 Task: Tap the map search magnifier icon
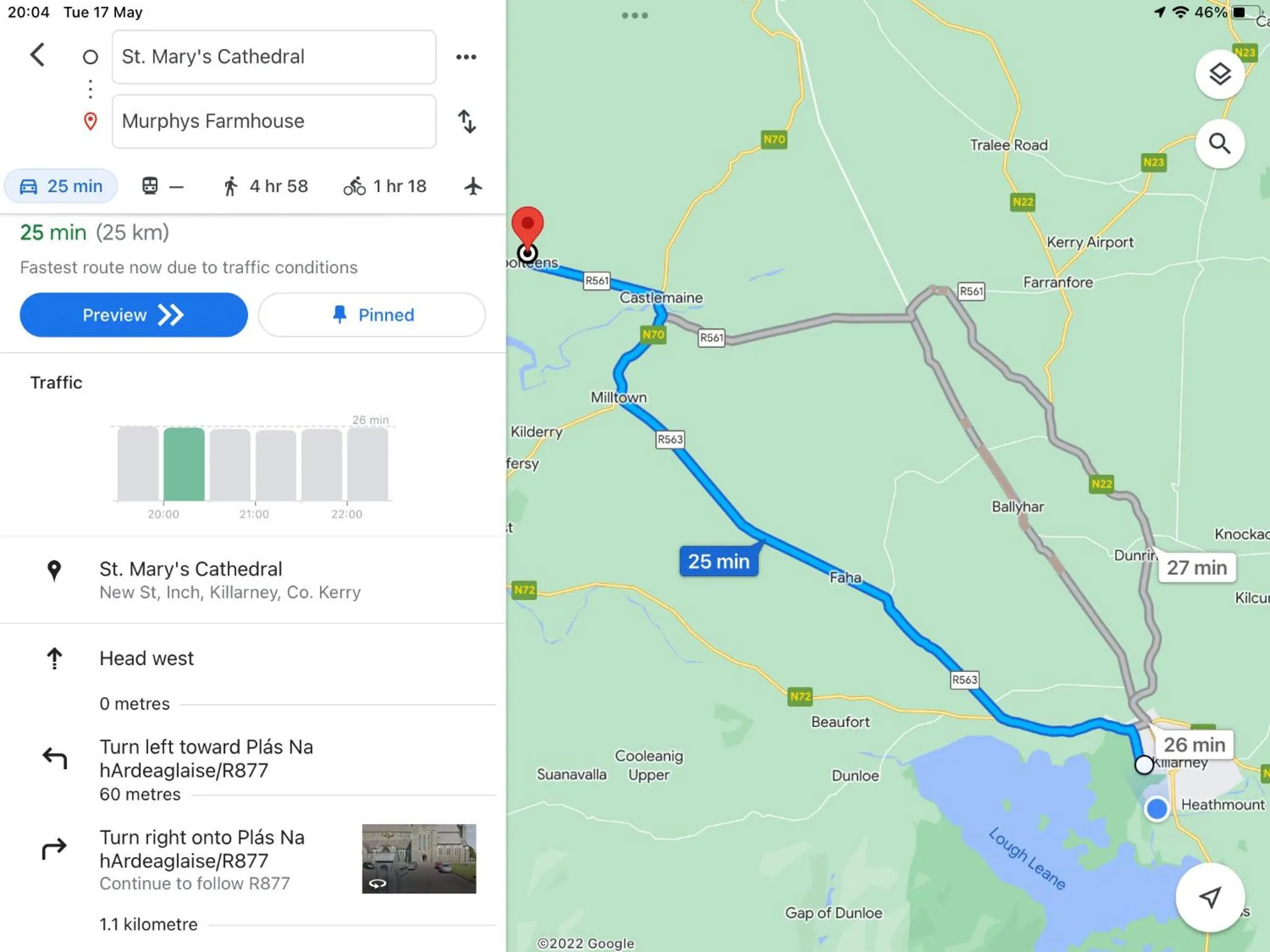[1219, 144]
